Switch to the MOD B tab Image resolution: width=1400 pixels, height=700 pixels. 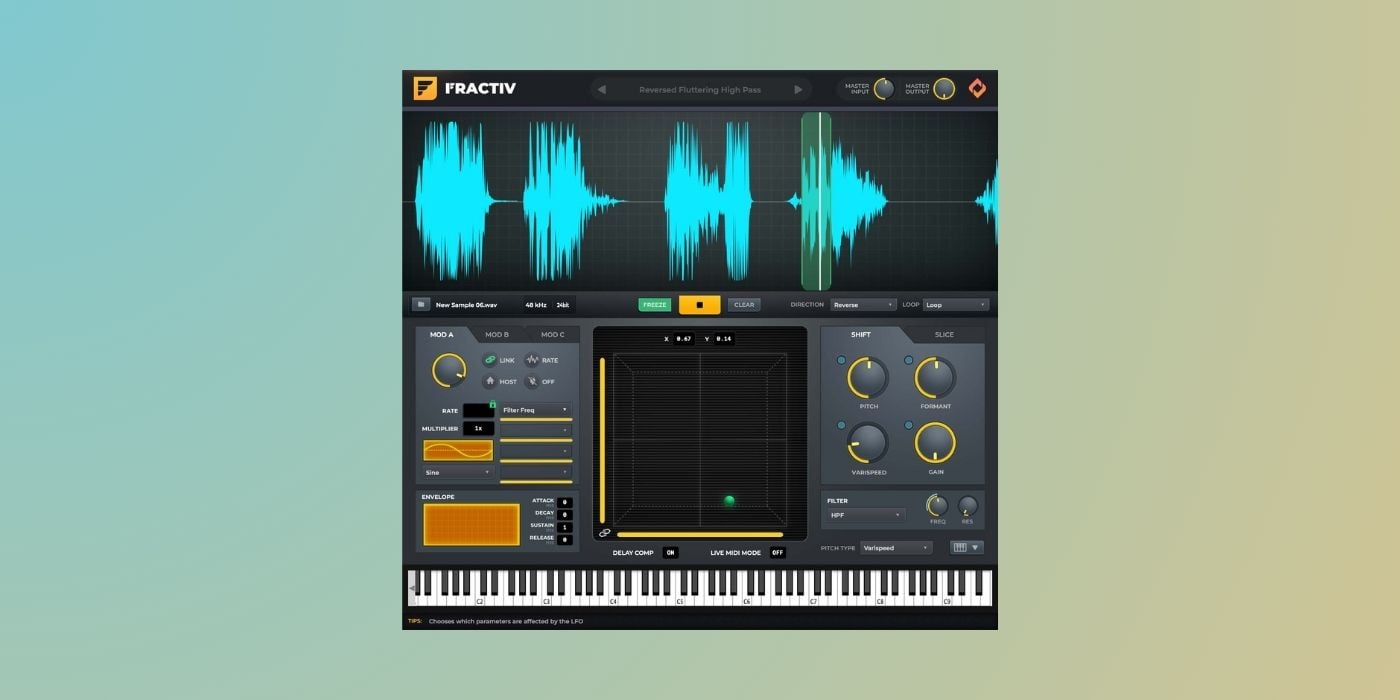[497, 335]
